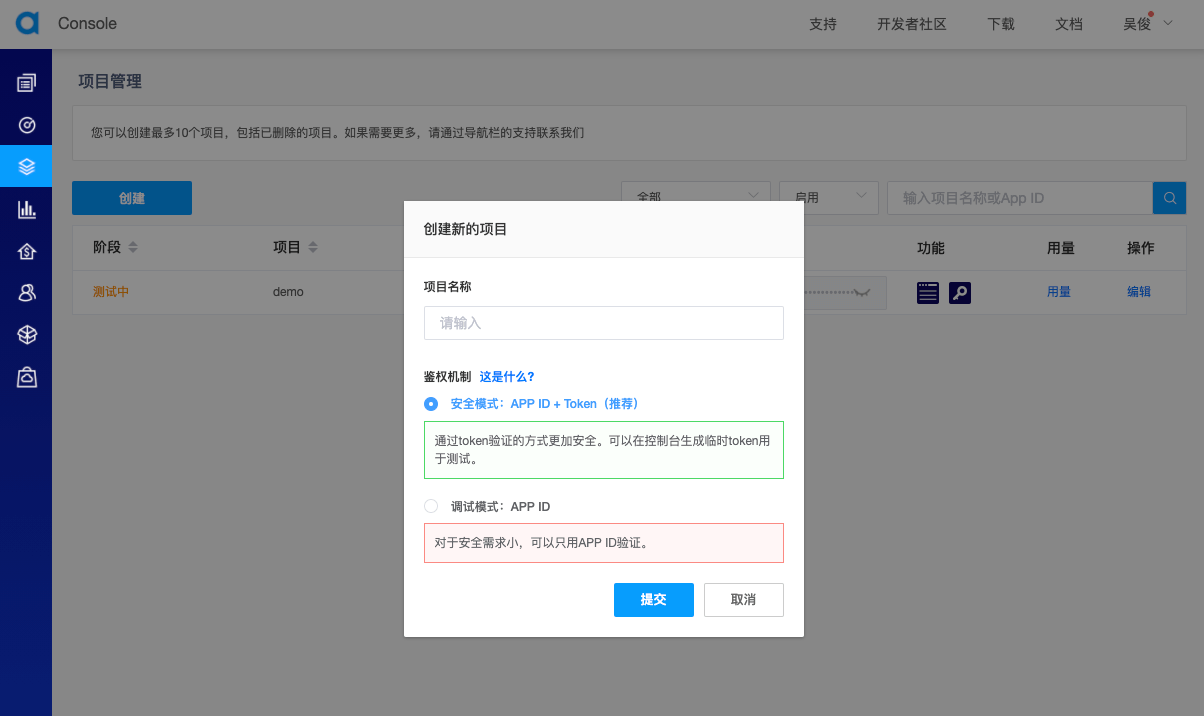
Task: Focus the 输入项目名称或App ID search field
Action: (x=1020, y=198)
